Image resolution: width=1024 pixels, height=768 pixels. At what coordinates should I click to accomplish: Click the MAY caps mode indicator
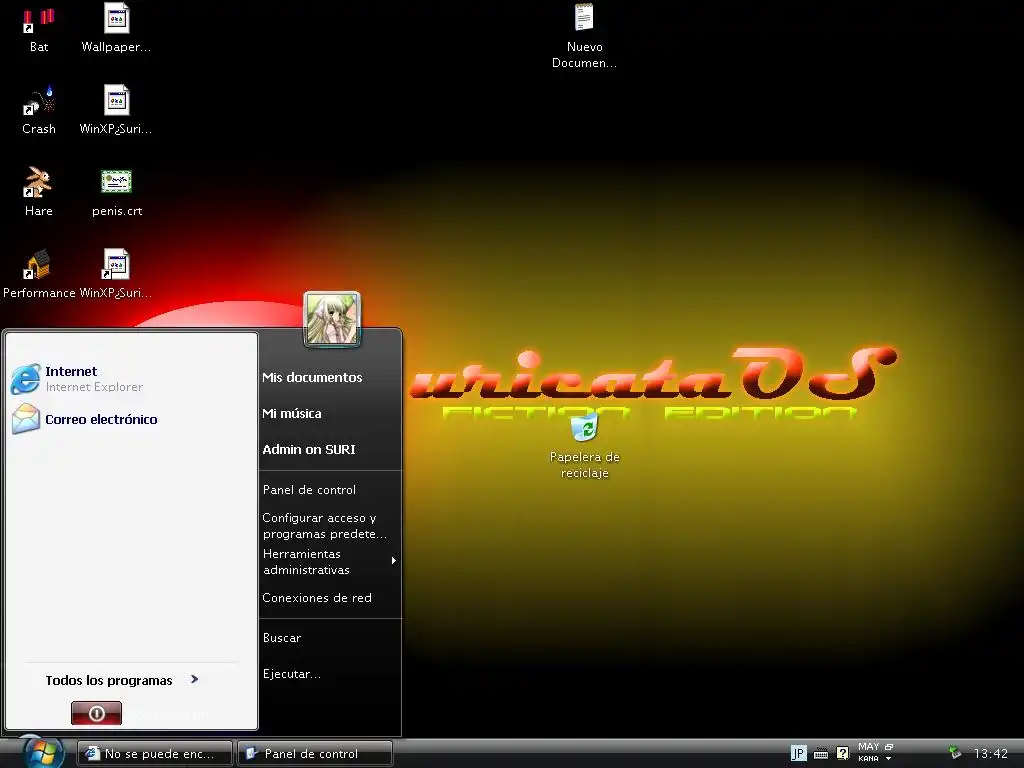(x=868, y=746)
